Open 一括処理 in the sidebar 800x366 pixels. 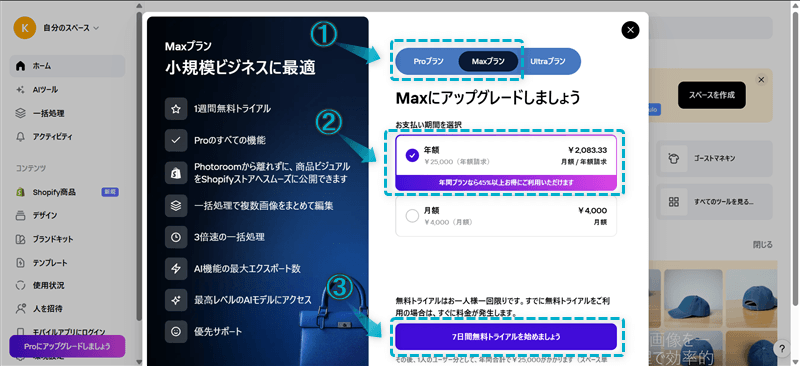pyautogui.click(x=67, y=113)
